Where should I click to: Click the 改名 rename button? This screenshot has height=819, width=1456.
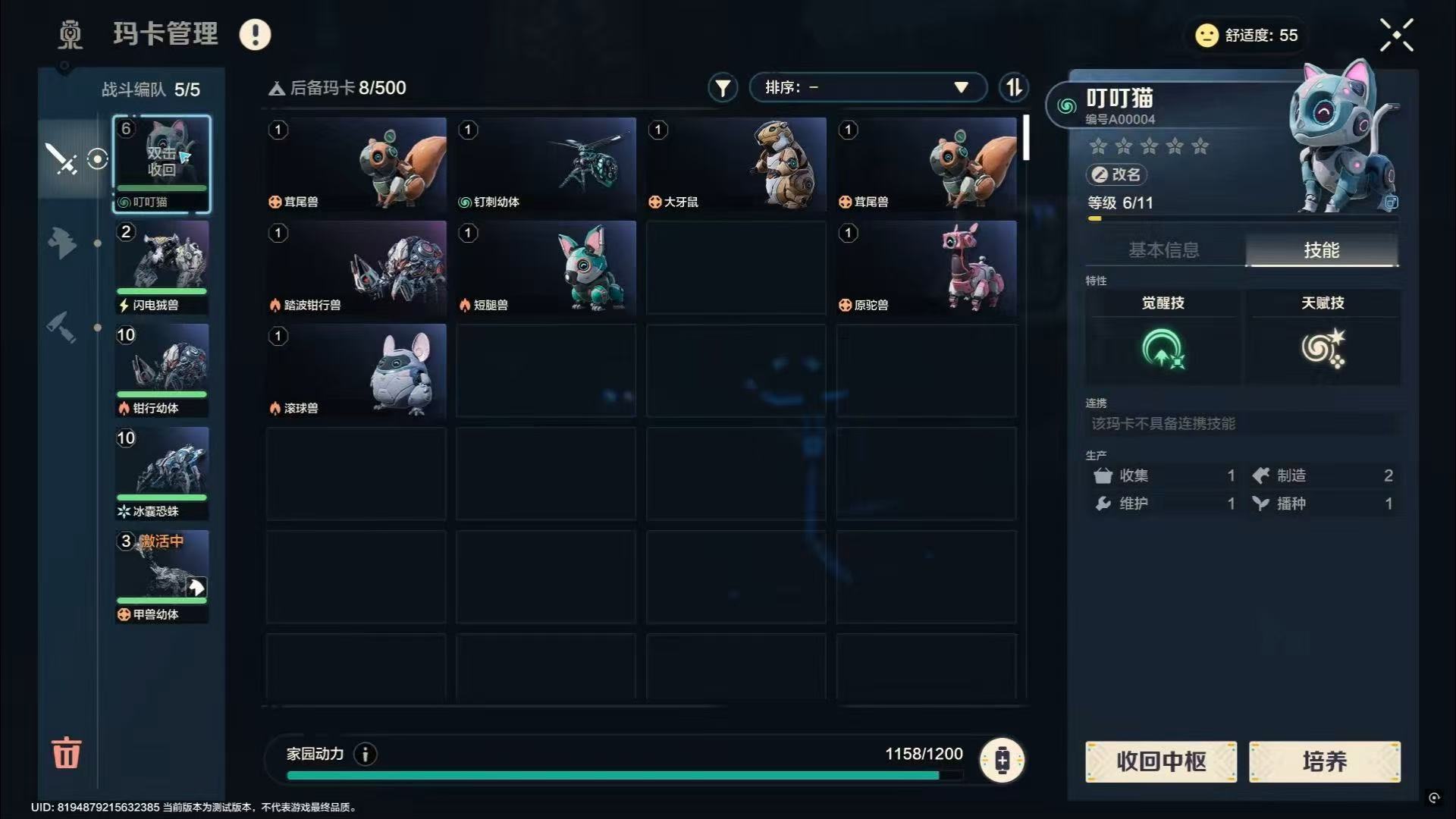click(x=1116, y=174)
